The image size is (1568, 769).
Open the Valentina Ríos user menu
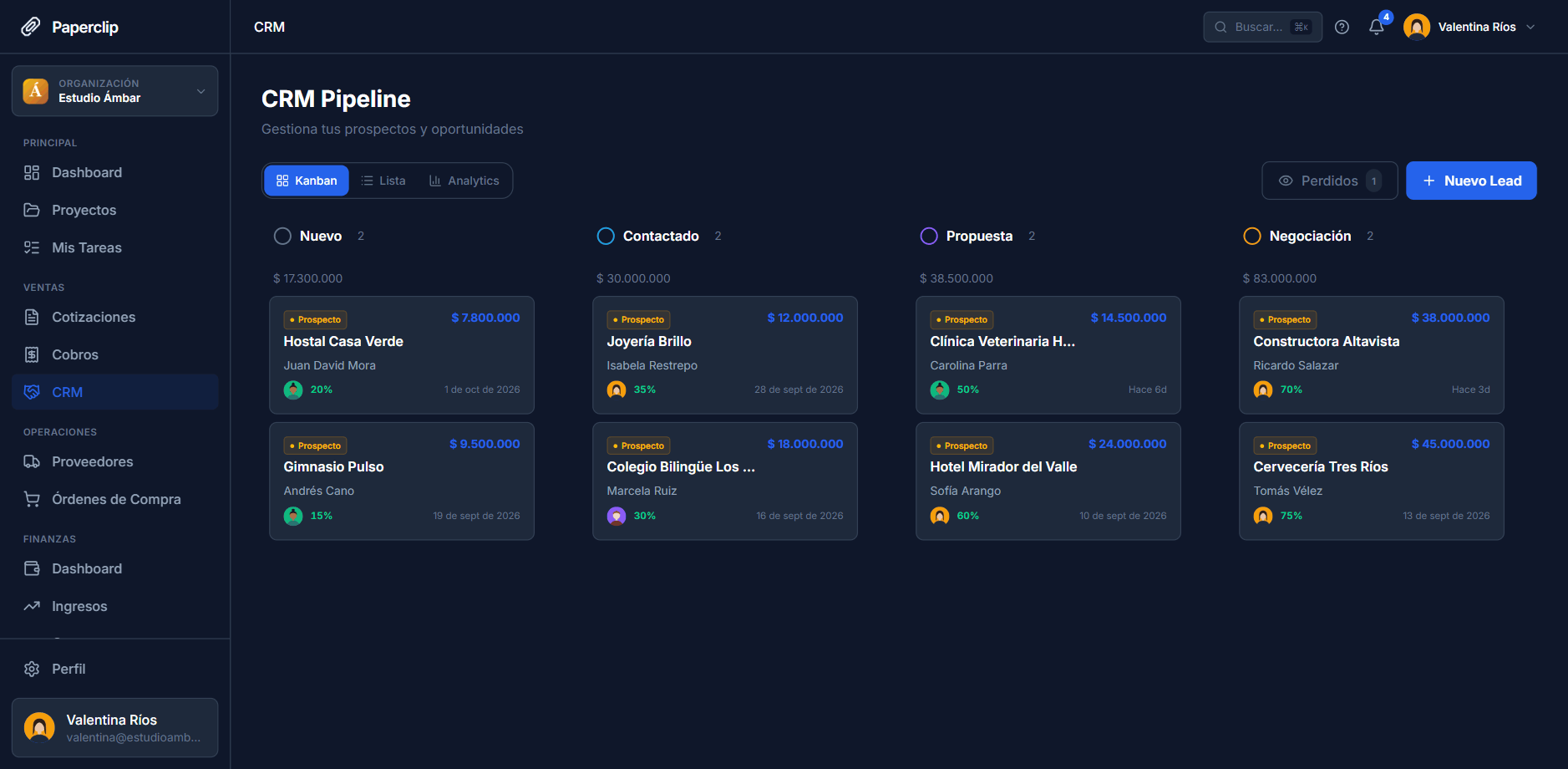[1470, 27]
